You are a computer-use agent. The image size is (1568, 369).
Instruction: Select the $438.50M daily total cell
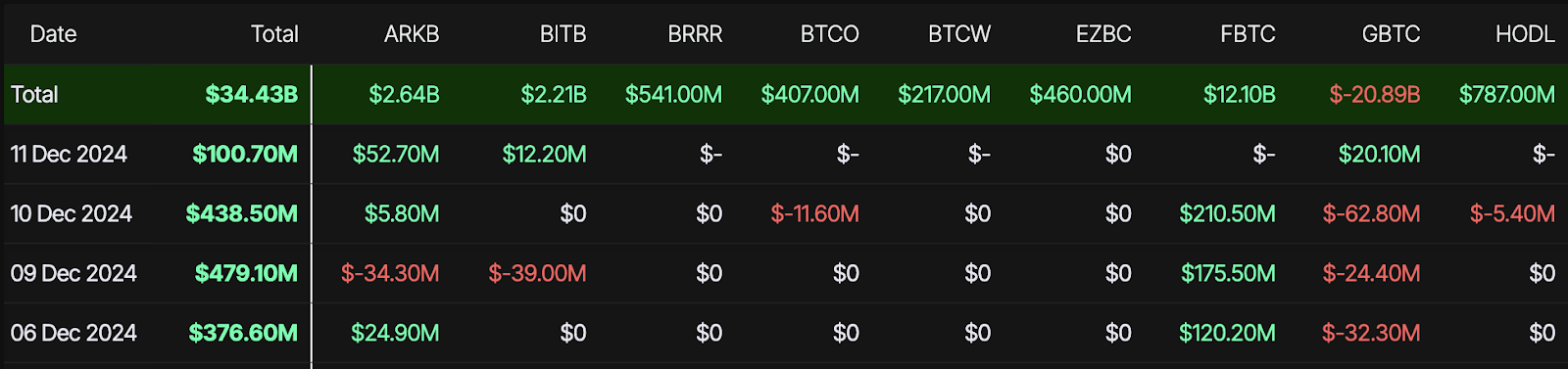point(241,213)
